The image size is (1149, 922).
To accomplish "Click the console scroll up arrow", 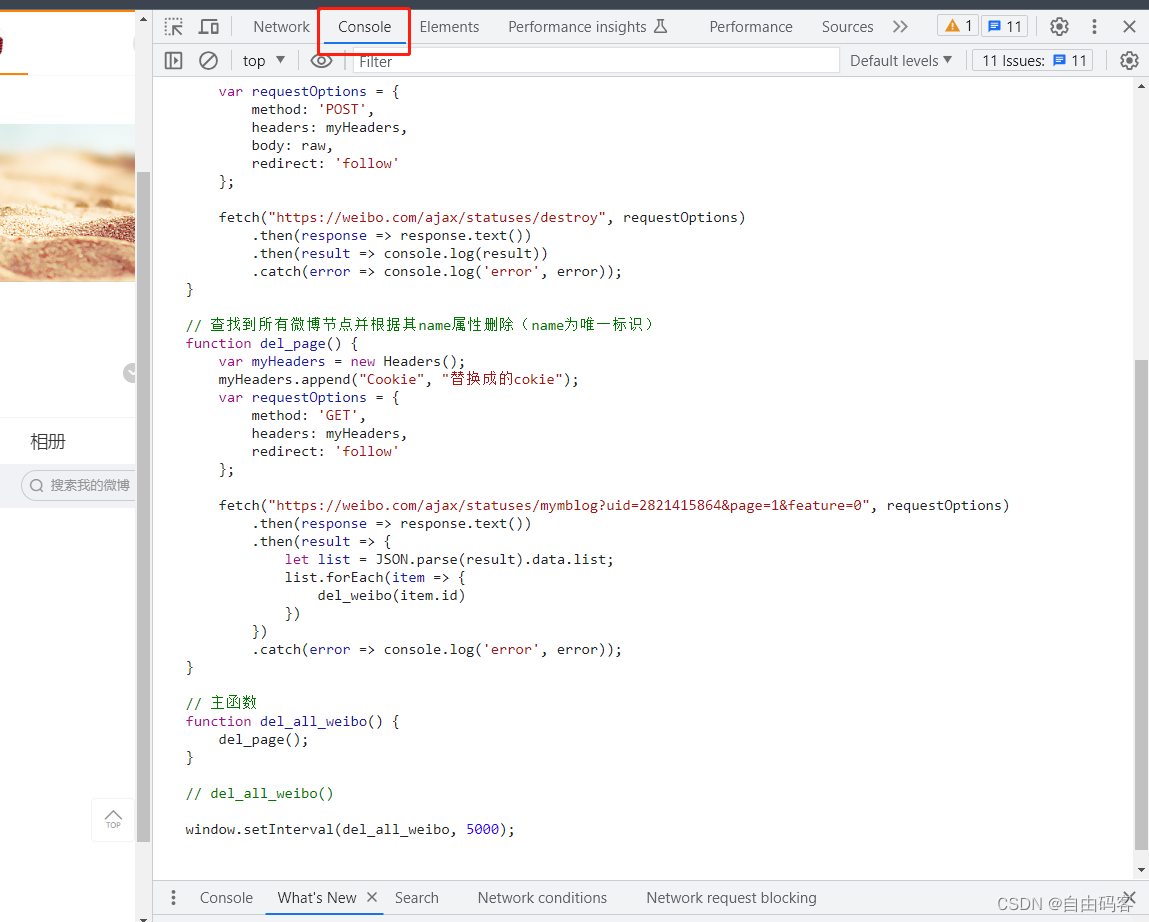I will click(1141, 86).
